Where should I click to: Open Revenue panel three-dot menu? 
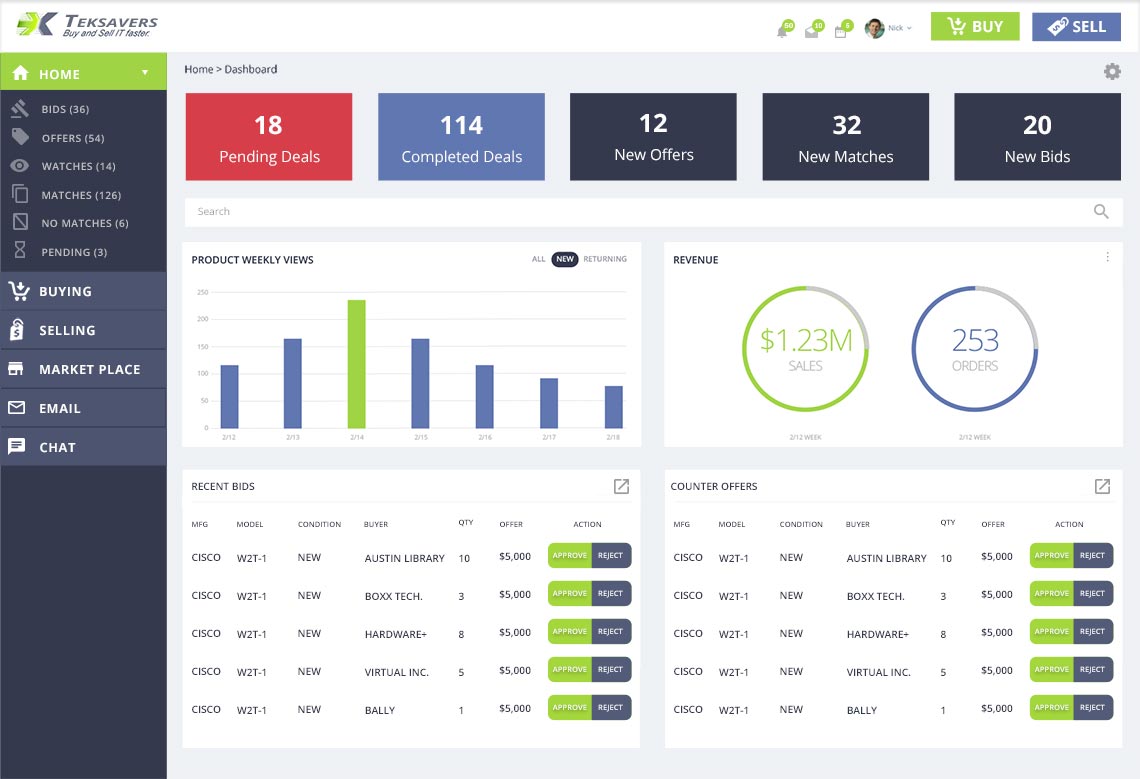[x=1107, y=257]
